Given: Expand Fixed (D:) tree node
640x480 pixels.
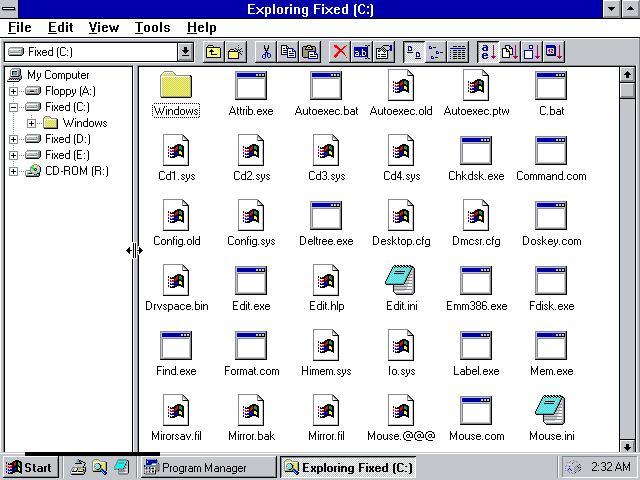Looking at the screenshot, I should (13, 140).
